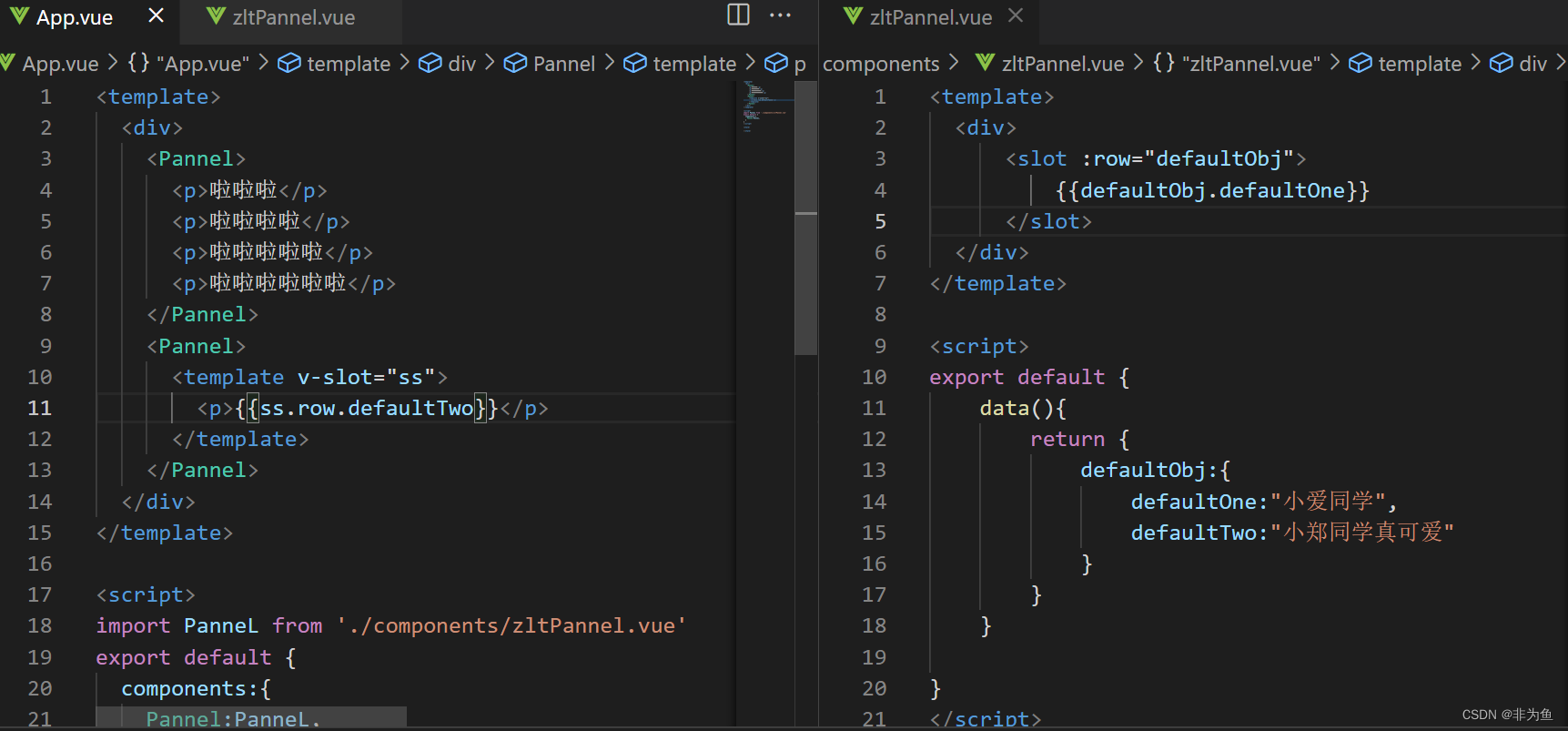Click line number 5 in right editor
Image resolution: width=1568 pixels, height=731 pixels.
click(880, 221)
